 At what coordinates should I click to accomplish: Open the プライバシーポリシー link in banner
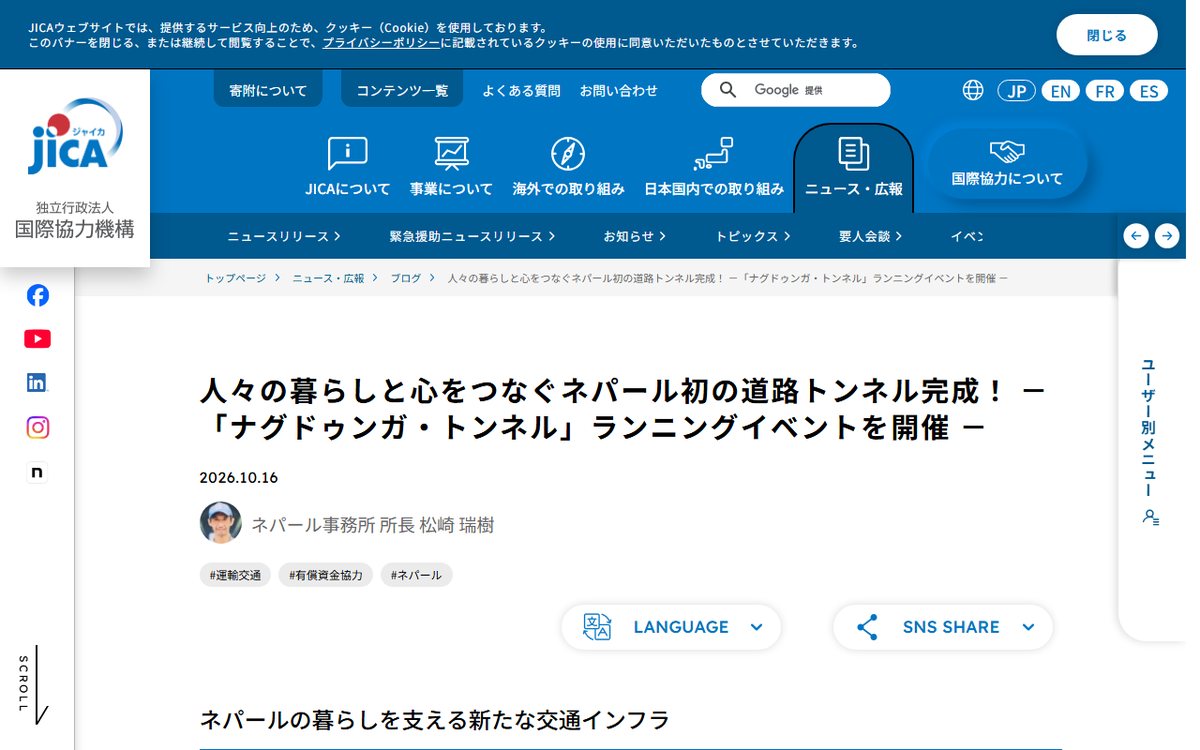tap(381, 43)
